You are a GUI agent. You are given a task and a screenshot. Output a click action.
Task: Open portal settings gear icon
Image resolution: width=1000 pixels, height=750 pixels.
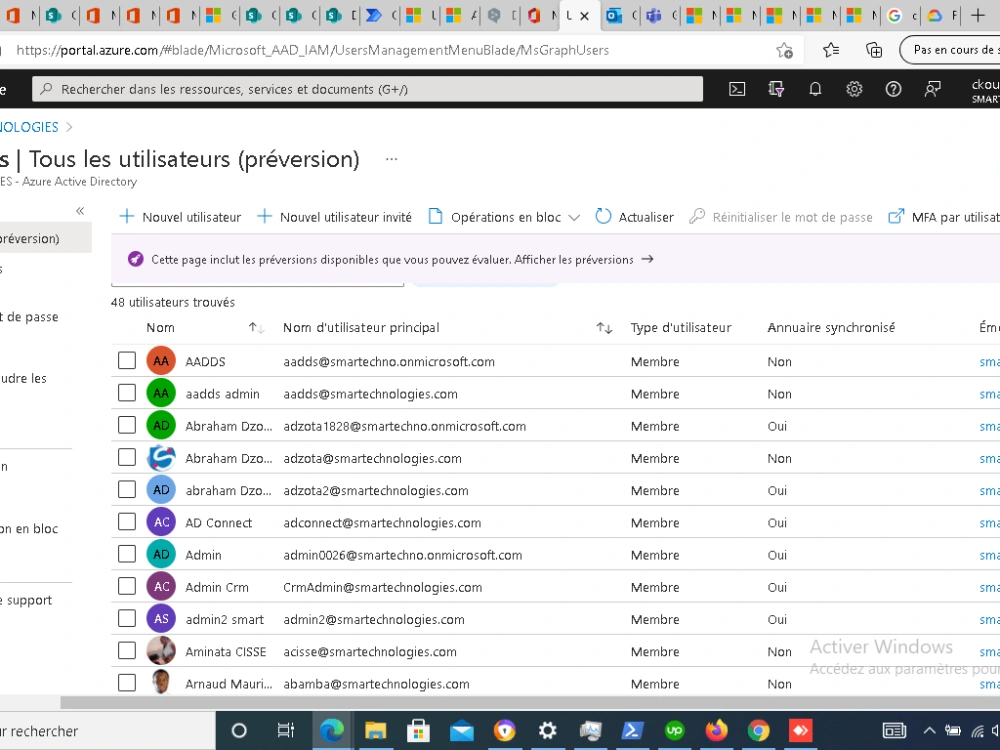click(854, 89)
